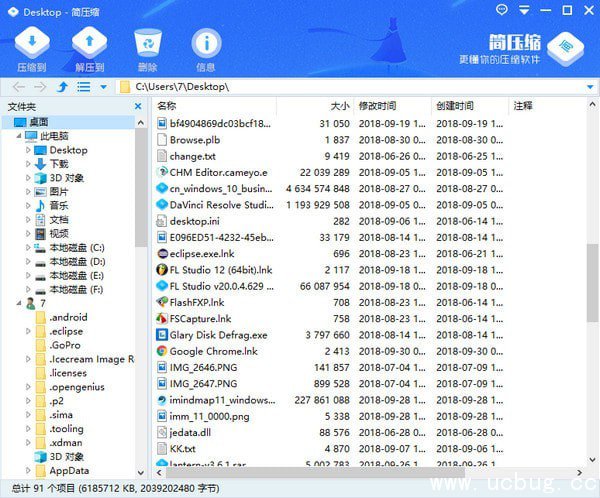Go forward with the right arrow navigation button
The width and height of the screenshot is (600, 498).
[x=40, y=87]
